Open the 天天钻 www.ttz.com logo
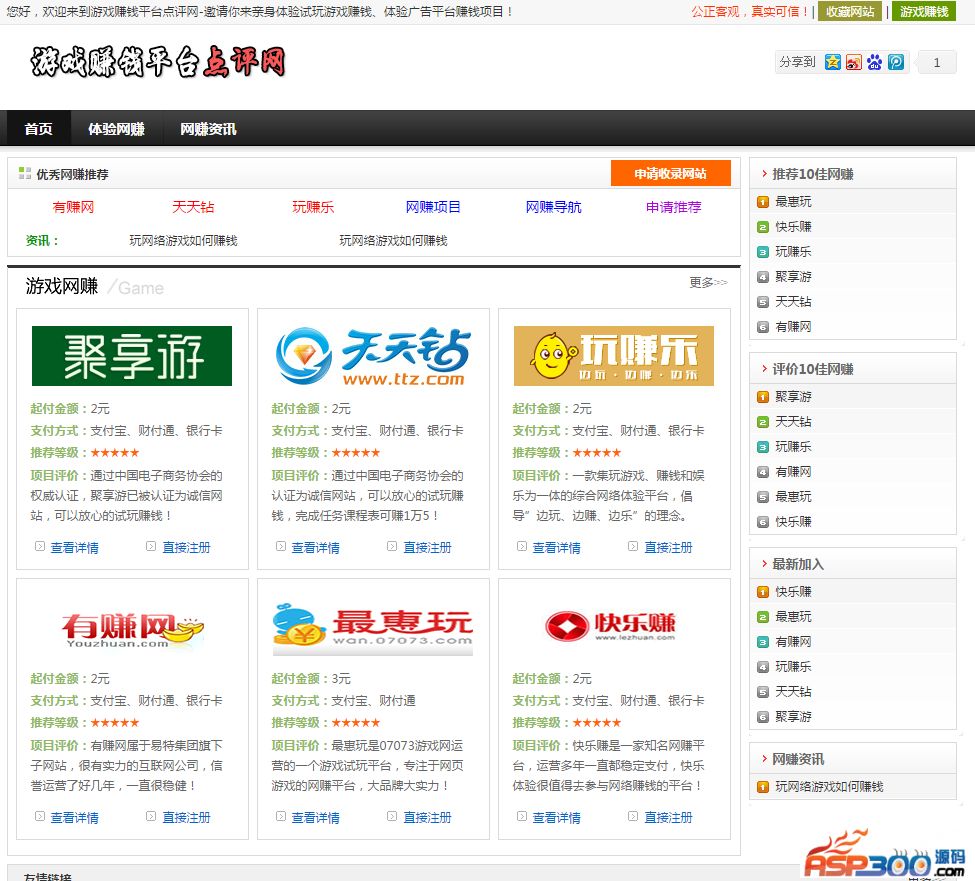Screen dimensions: 975x881 pos(373,356)
